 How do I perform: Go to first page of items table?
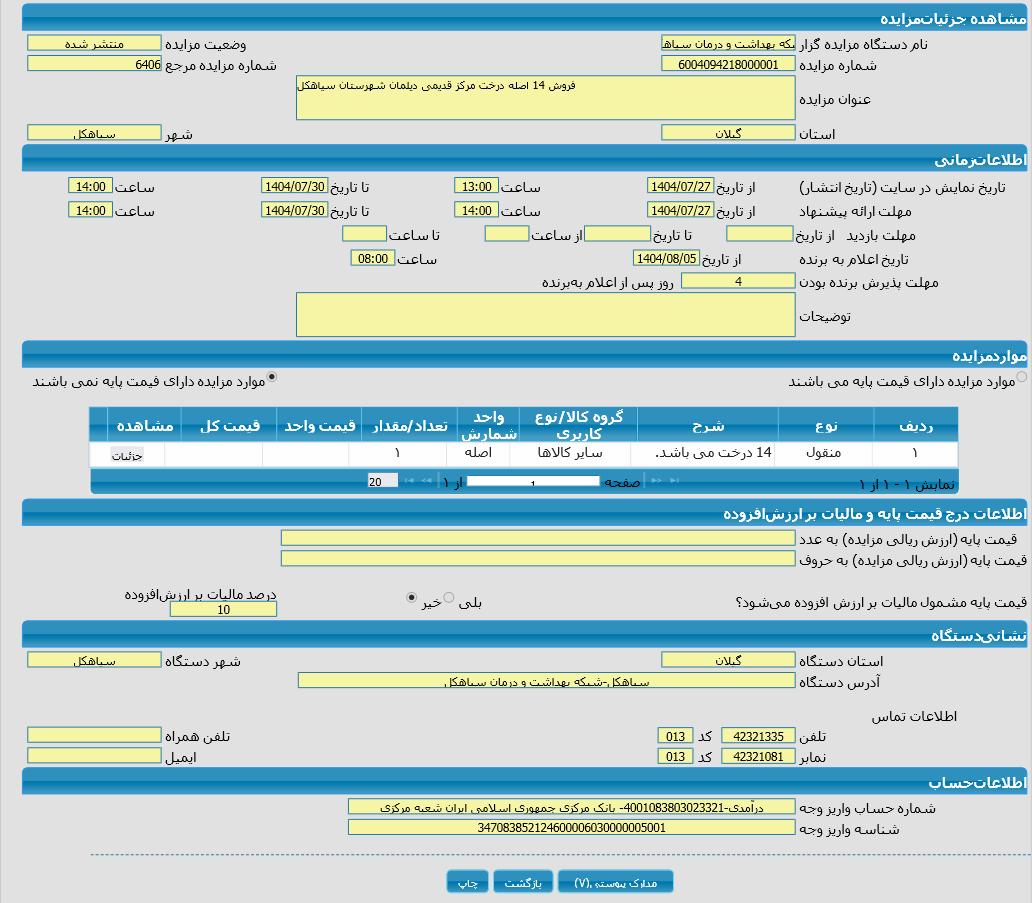coord(676,482)
